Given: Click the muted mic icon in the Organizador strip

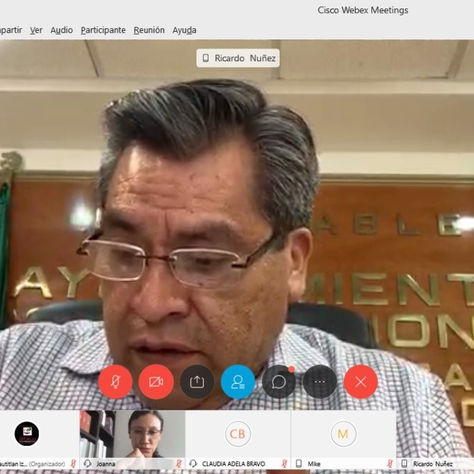Looking at the screenshot, I should (73, 464).
